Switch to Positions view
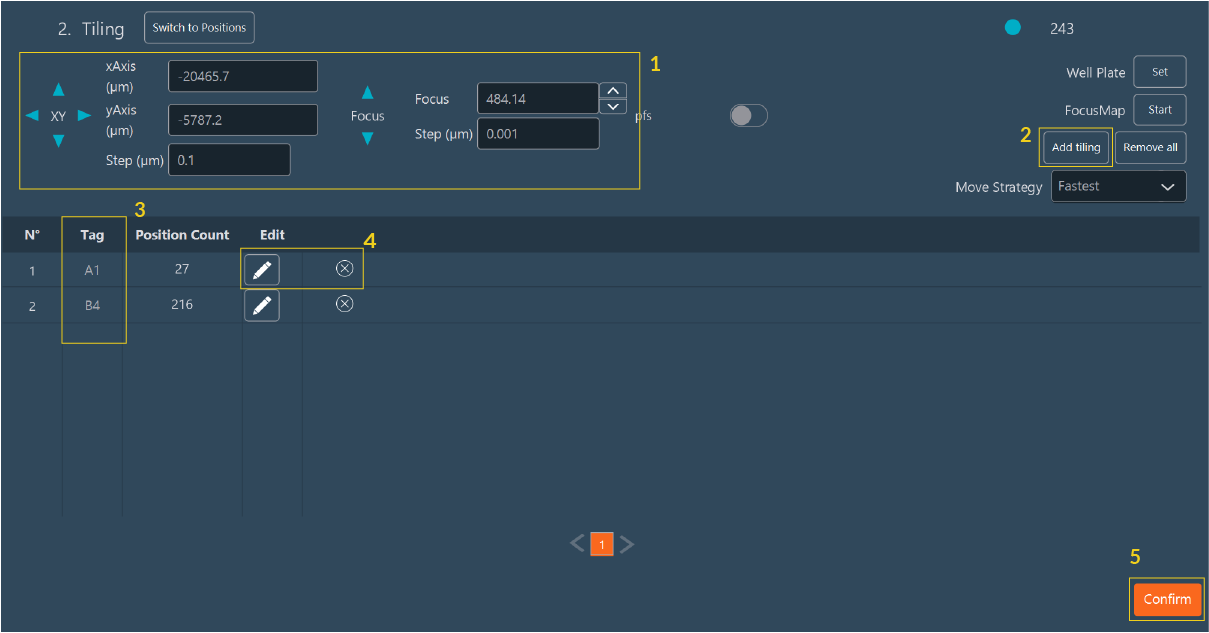Image resolution: width=1209 pixels, height=633 pixels. pos(199,27)
